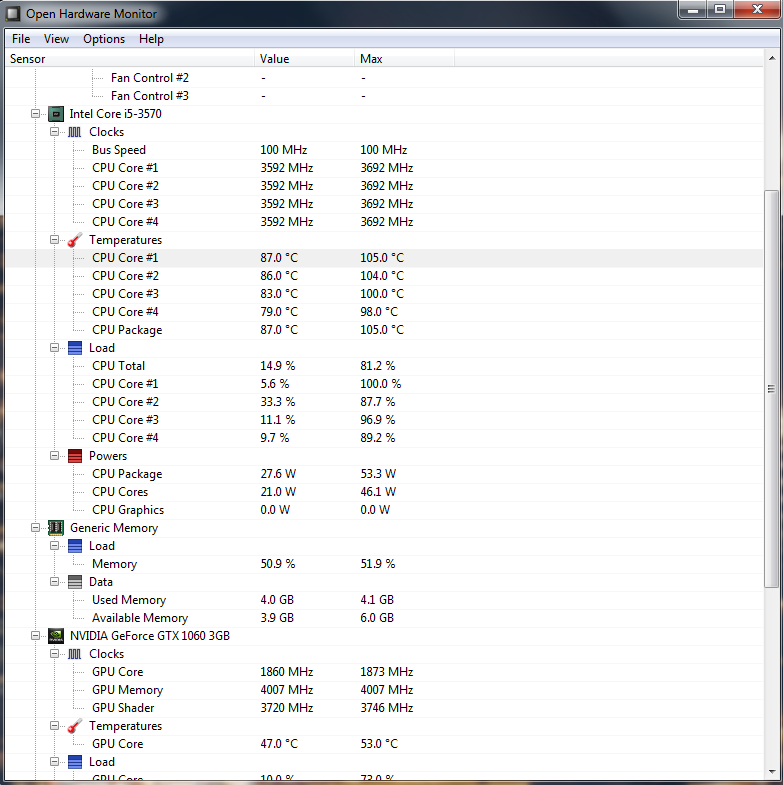Select the Available Memory row
The height and width of the screenshot is (785, 783).
pyautogui.click(x=384, y=618)
